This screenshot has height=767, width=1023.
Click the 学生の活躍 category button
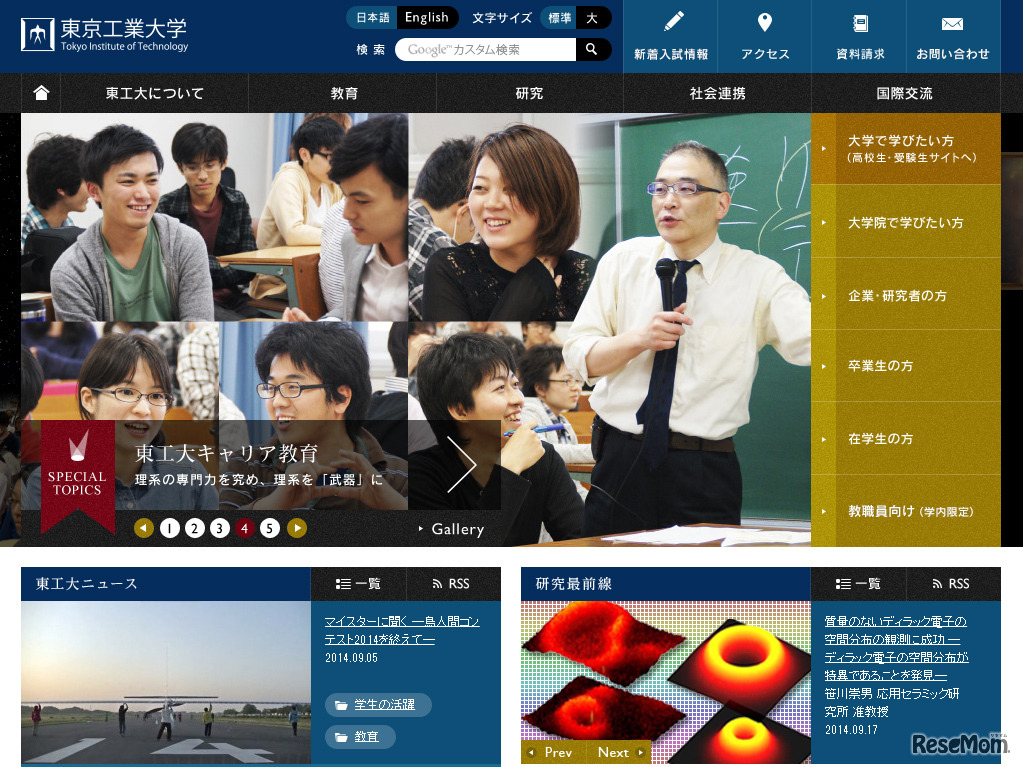tap(380, 705)
